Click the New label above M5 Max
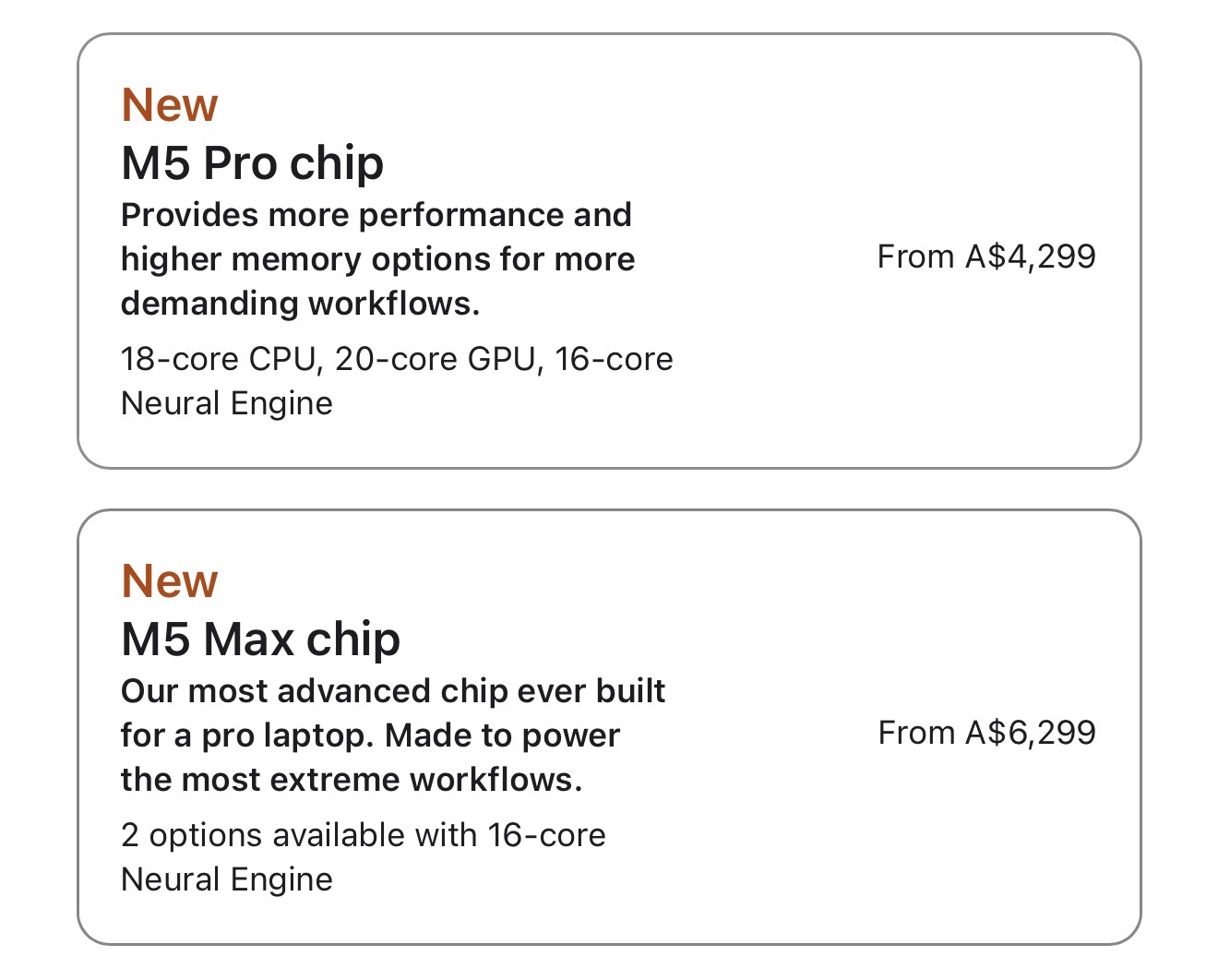The height and width of the screenshot is (980, 1218). click(x=170, y=580)
